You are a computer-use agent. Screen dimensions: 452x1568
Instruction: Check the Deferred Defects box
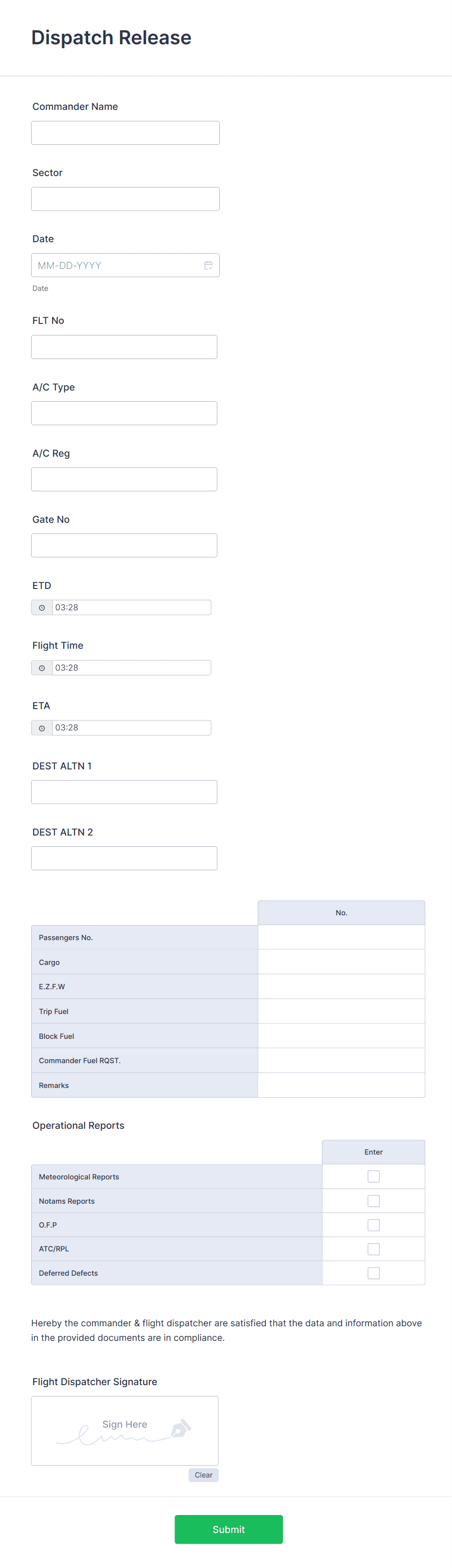(373, 1273)
